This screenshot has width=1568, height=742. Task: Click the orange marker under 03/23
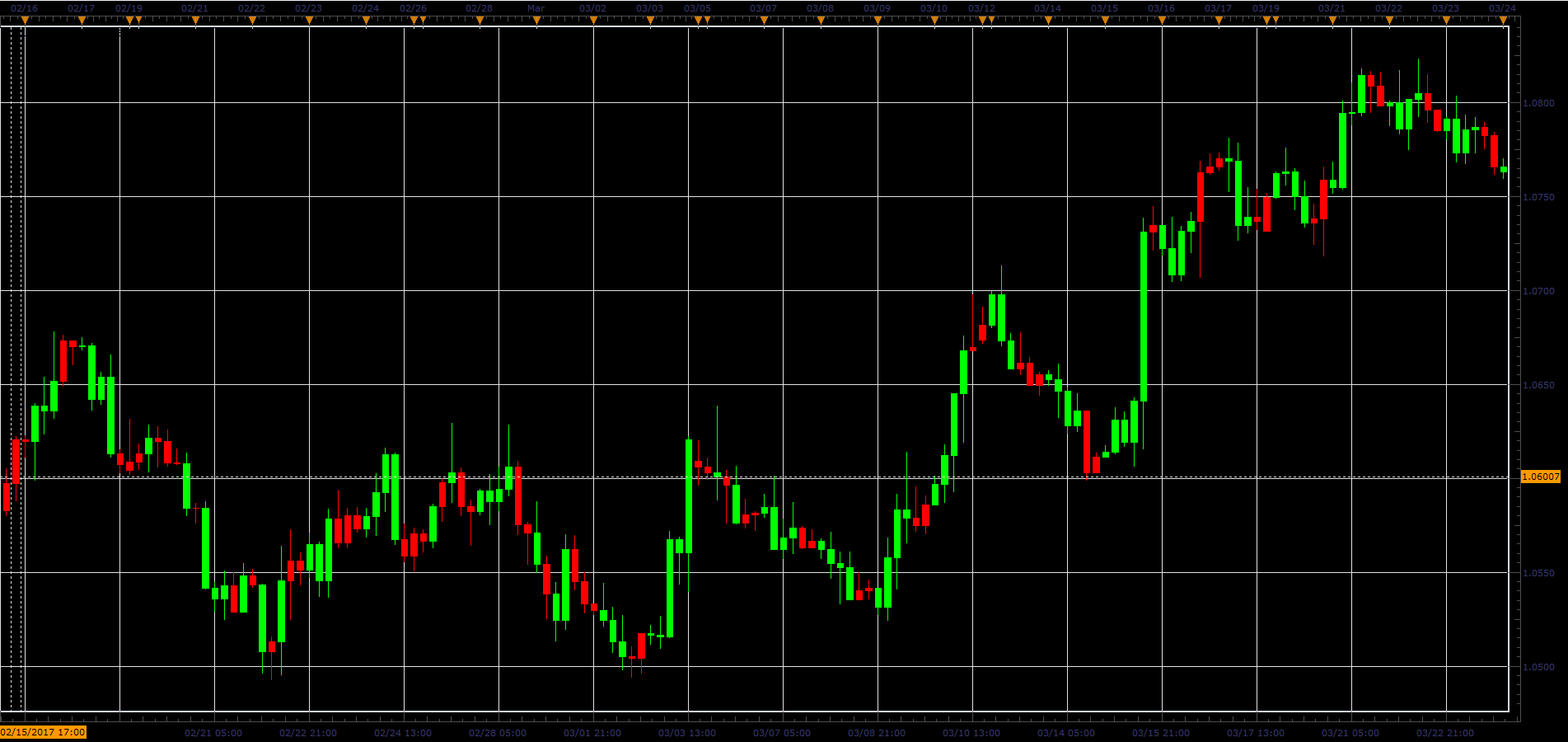pyautogui.click(x=1446, y=21)
